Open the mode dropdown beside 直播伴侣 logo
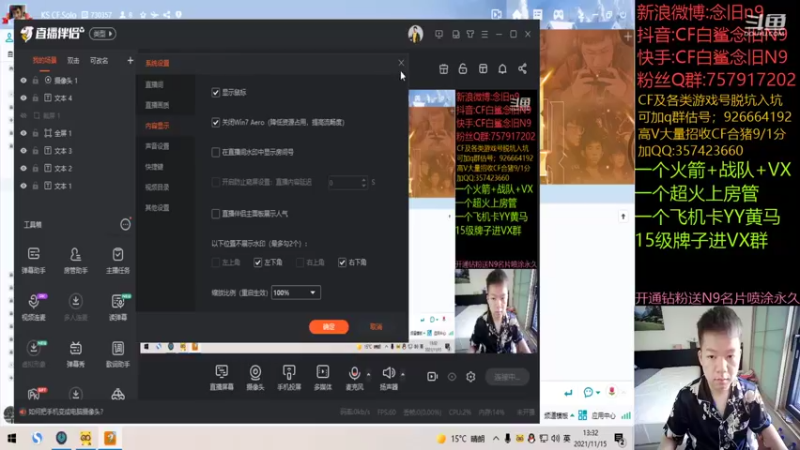The height and width of the screenshot is (450, 800). pyautogui.click(x=103, y=34)
